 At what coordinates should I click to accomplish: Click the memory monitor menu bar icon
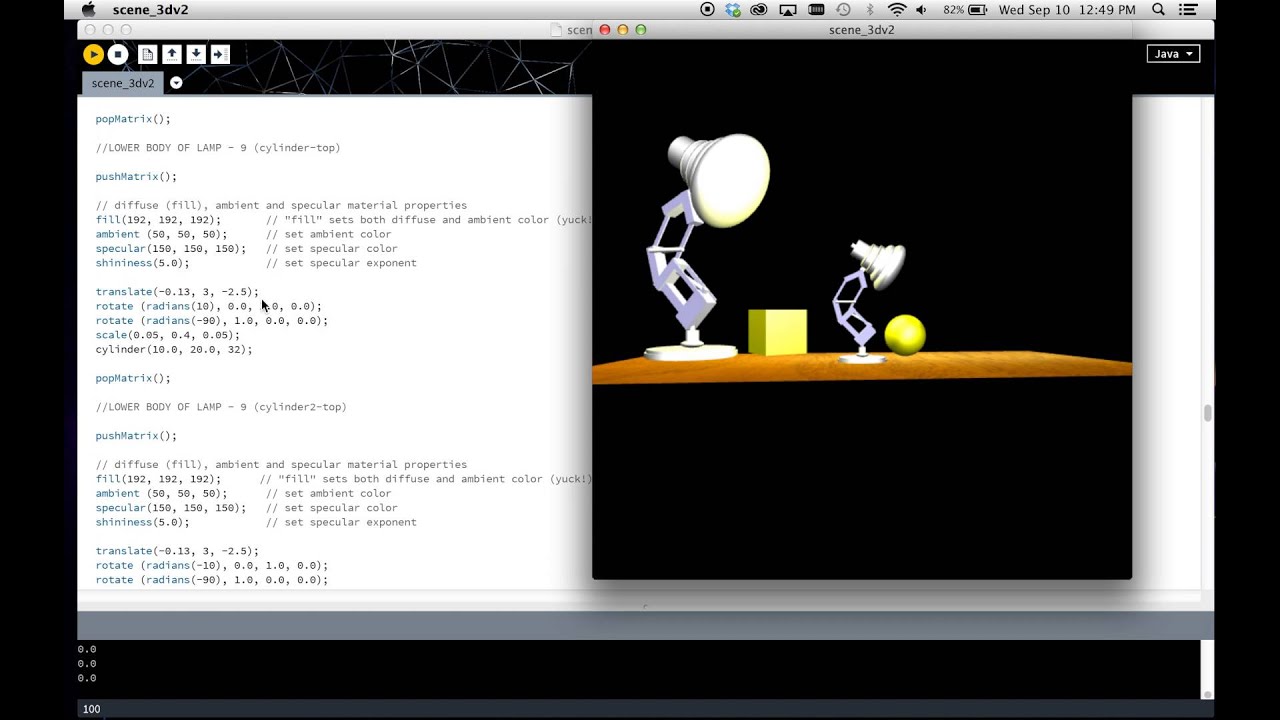click(x=815, y=9)
